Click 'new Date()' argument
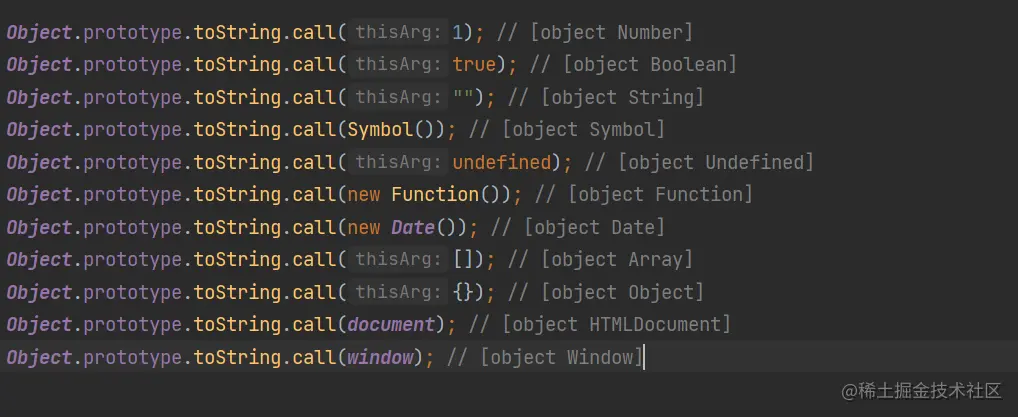 [x=403, y=227]
